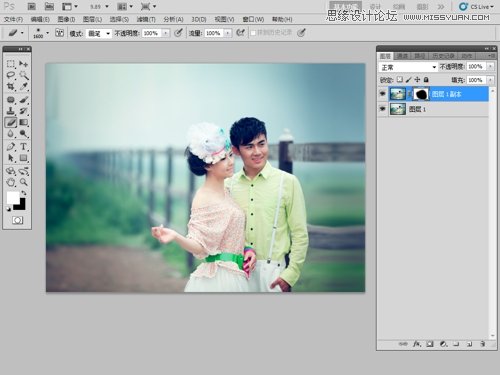Select the History Brush tool
Image resolution: width=500 pixels, height=375 pixels.
tap(23, 111)
